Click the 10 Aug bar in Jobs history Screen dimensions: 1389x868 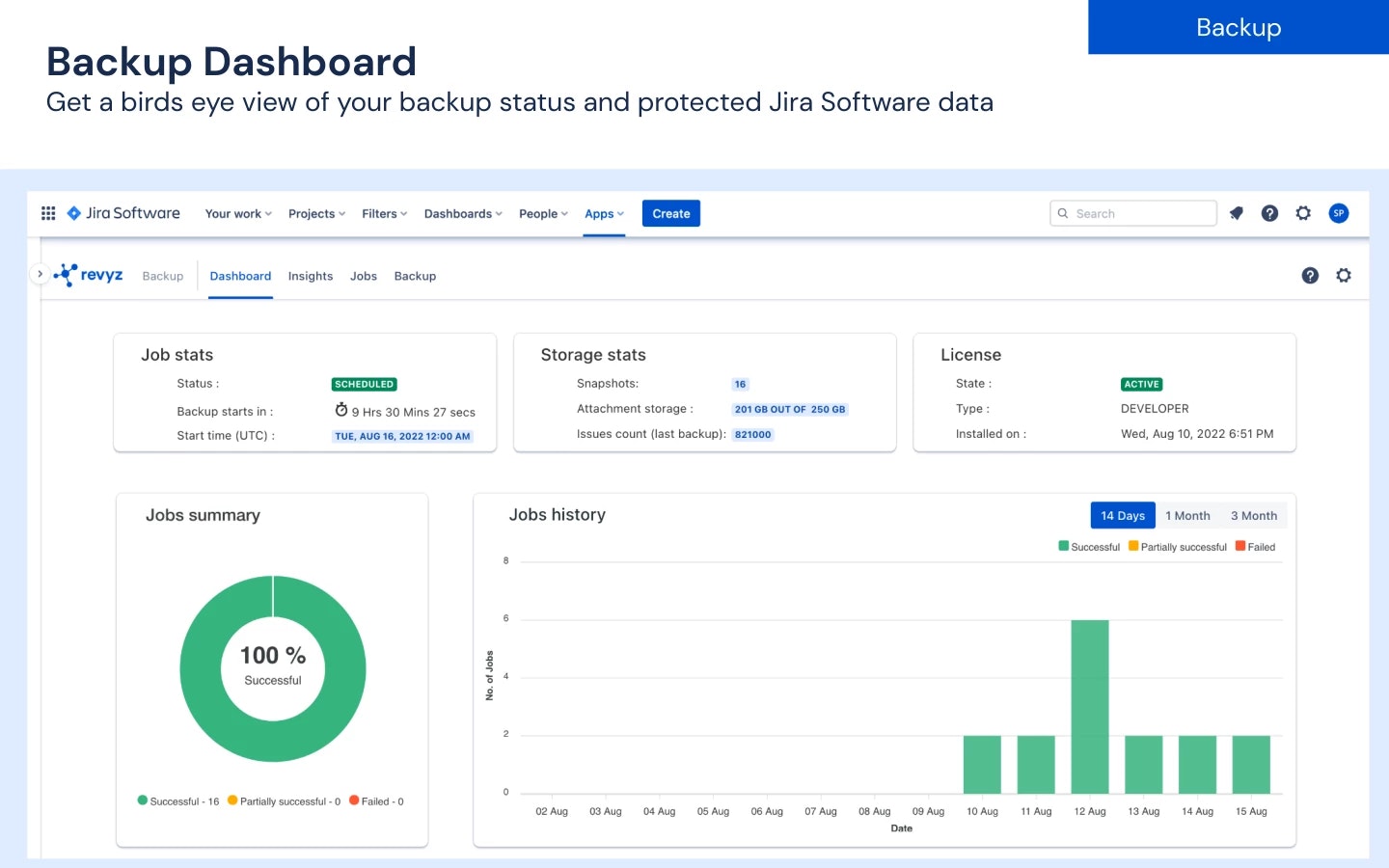tap(982, 765)
